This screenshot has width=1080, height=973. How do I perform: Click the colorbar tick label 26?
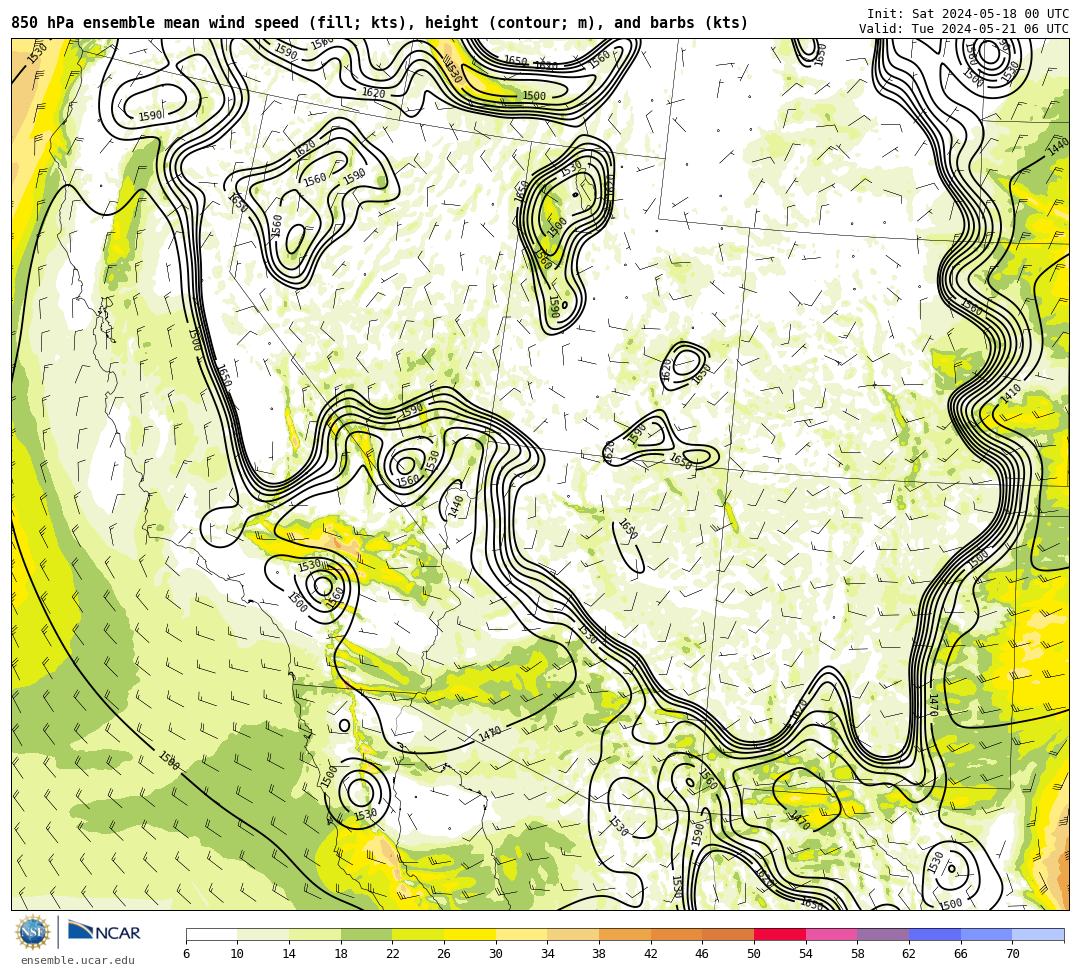coord(444,954)
